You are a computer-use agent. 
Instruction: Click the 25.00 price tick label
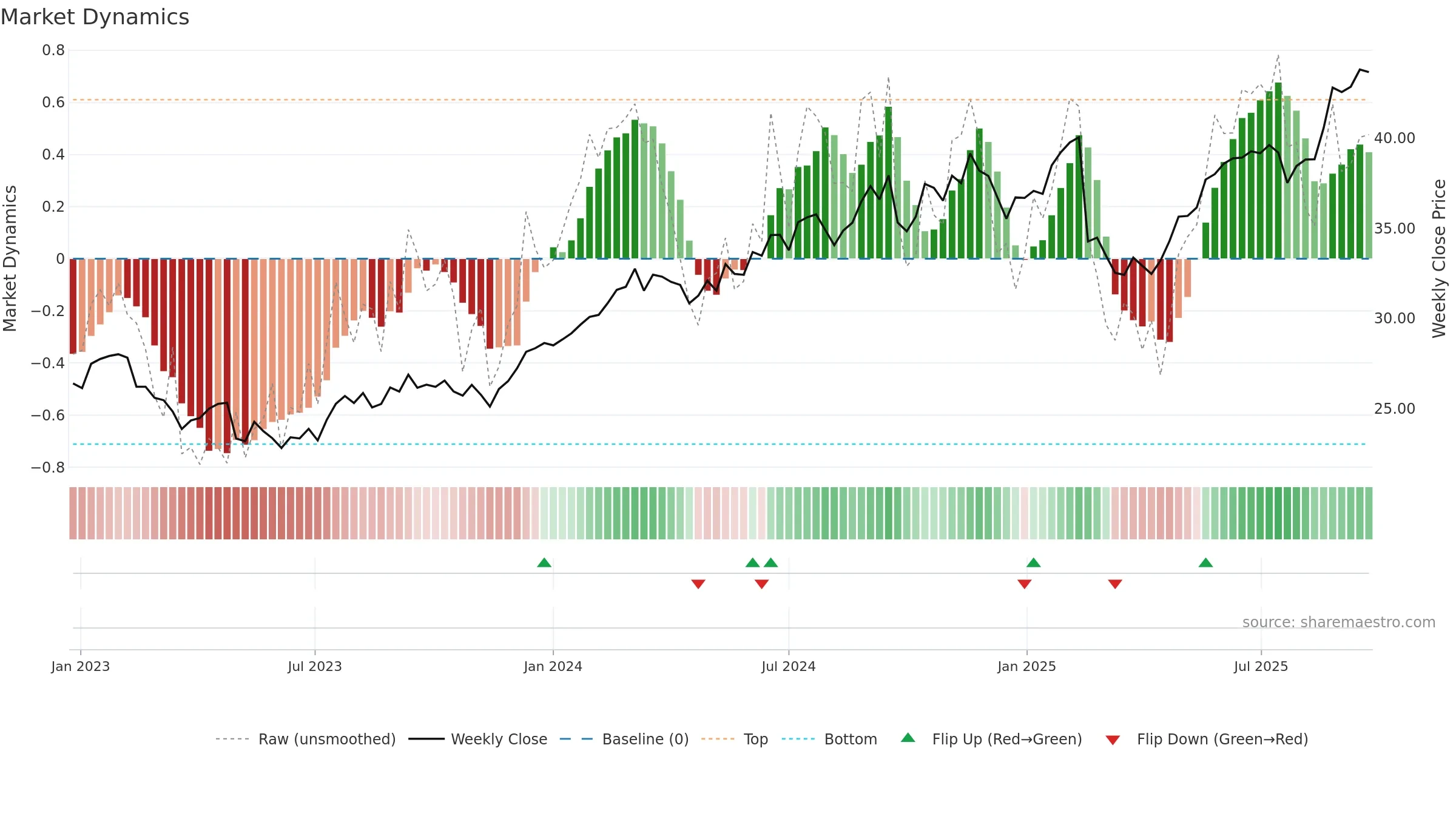click(x=1395, y=408)
